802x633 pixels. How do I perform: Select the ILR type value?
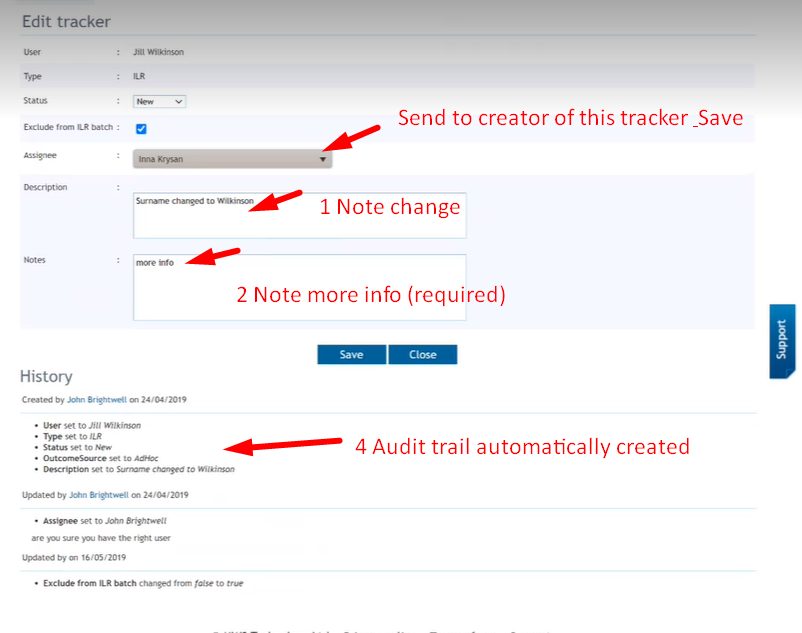(x=139, y=76)
